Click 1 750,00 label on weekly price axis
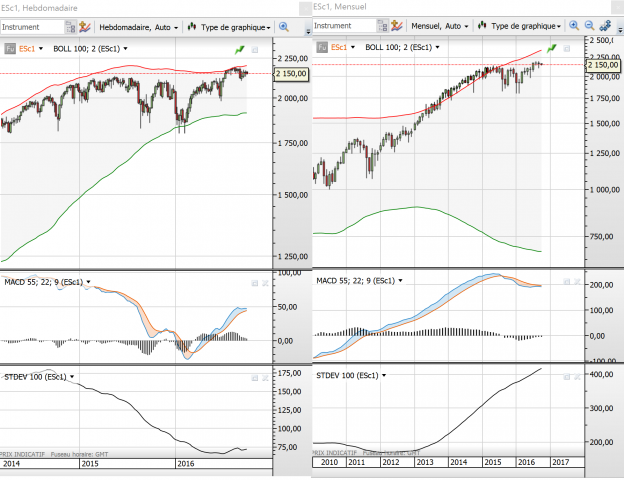 (x=293, y=143)
